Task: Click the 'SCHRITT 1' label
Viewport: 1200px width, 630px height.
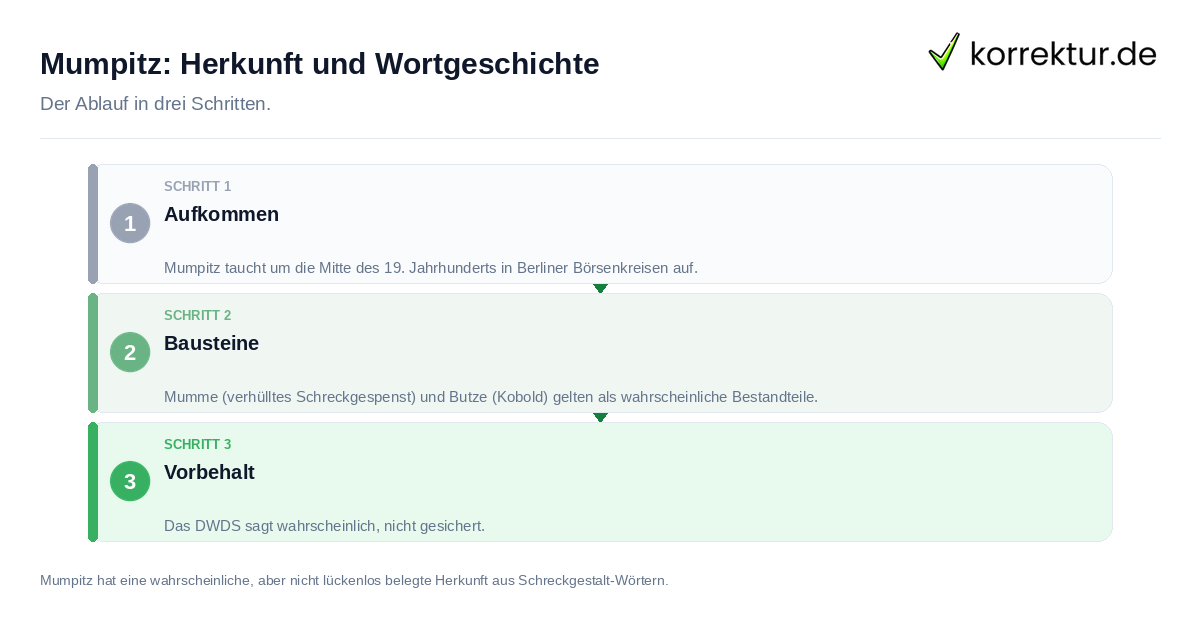Action: coord(198,187)
